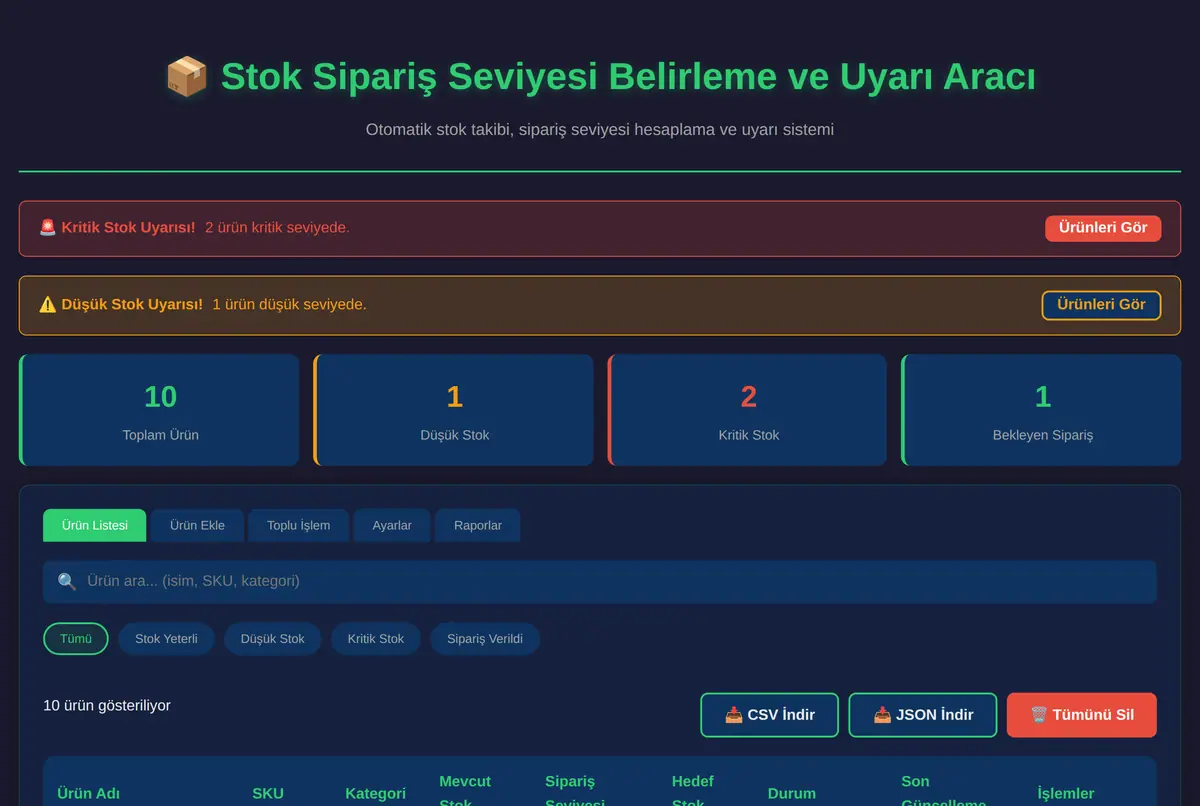The width and height of the screenshot is (1200, 806).
Task: Click the package box icon in the title
Action: point(187,77)
